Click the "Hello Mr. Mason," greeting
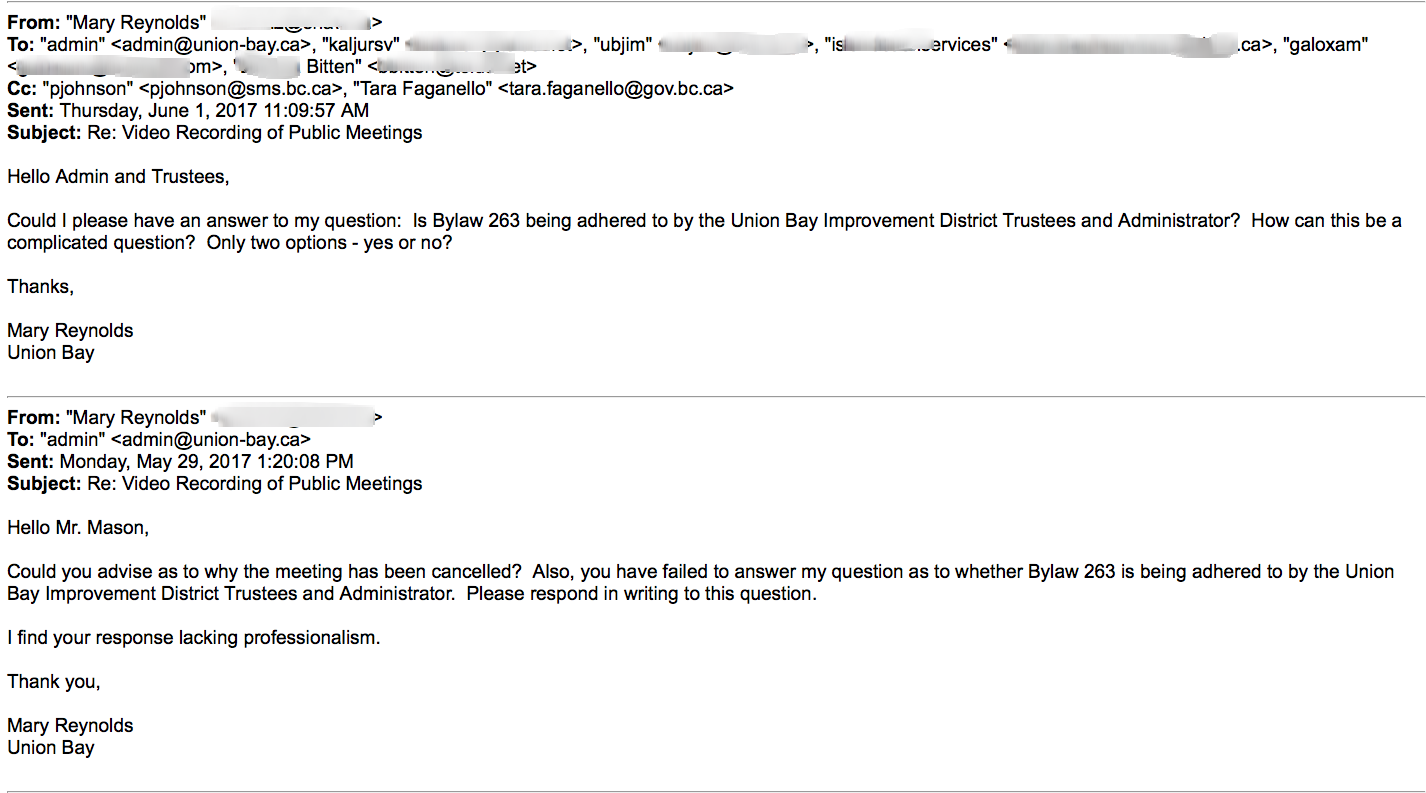This screenshot has height=793, width=1426. point(78,528)
